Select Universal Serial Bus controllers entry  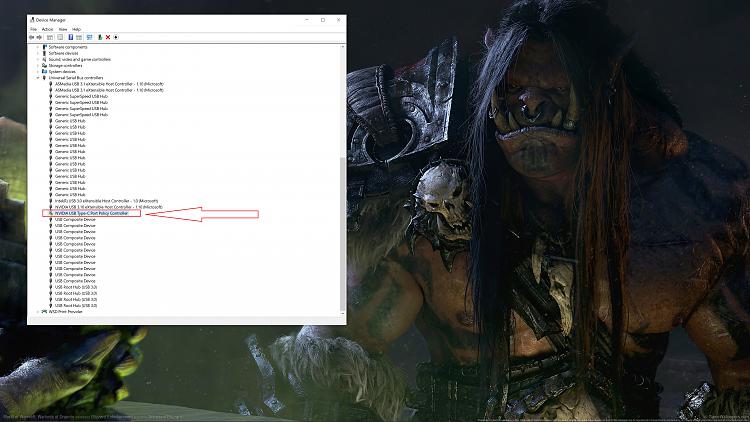(76, 78)
